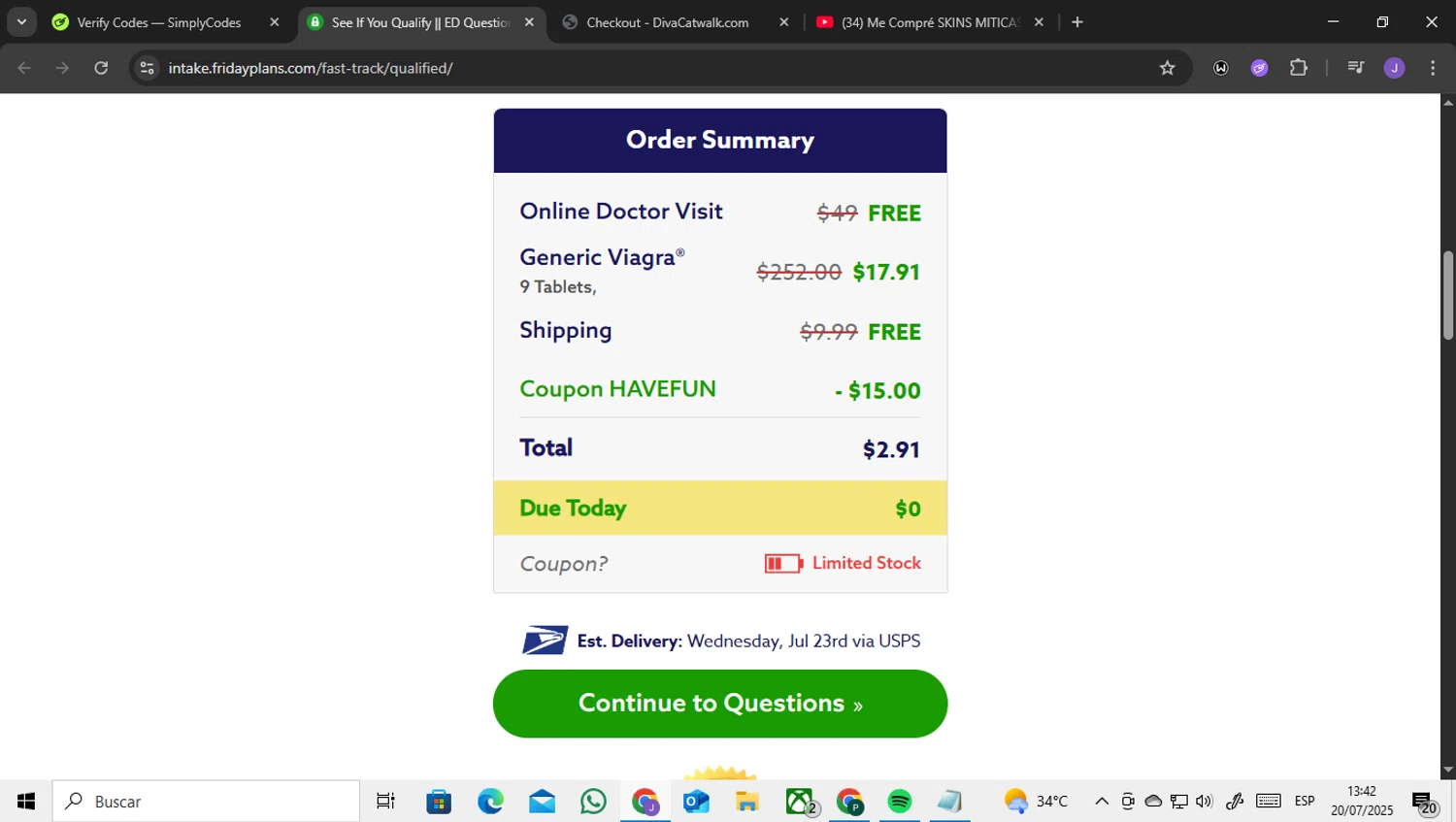Select the Online Doctor Visit label

coord(621,212)
